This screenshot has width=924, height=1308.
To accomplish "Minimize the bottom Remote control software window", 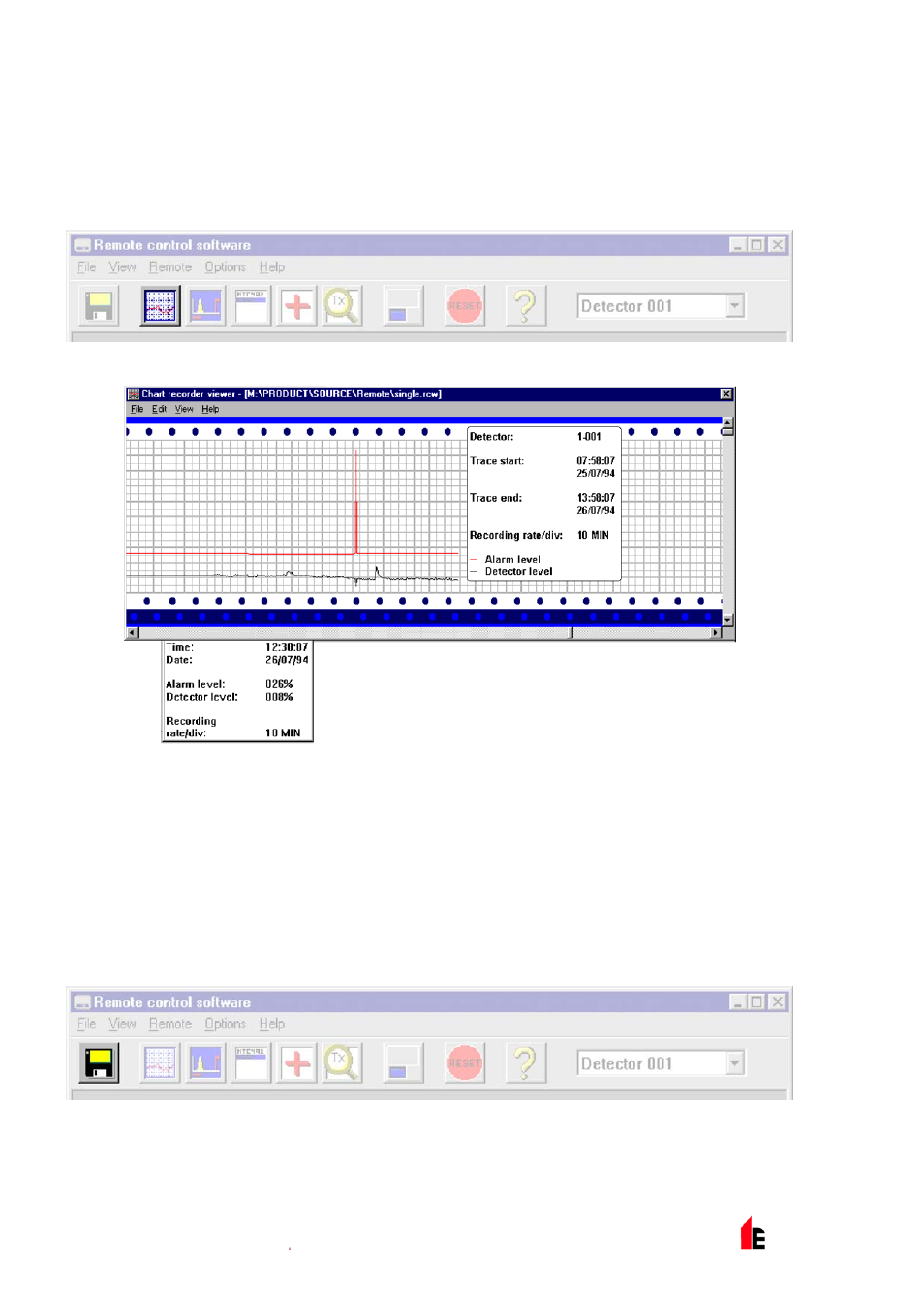I will coord(738,1002).
